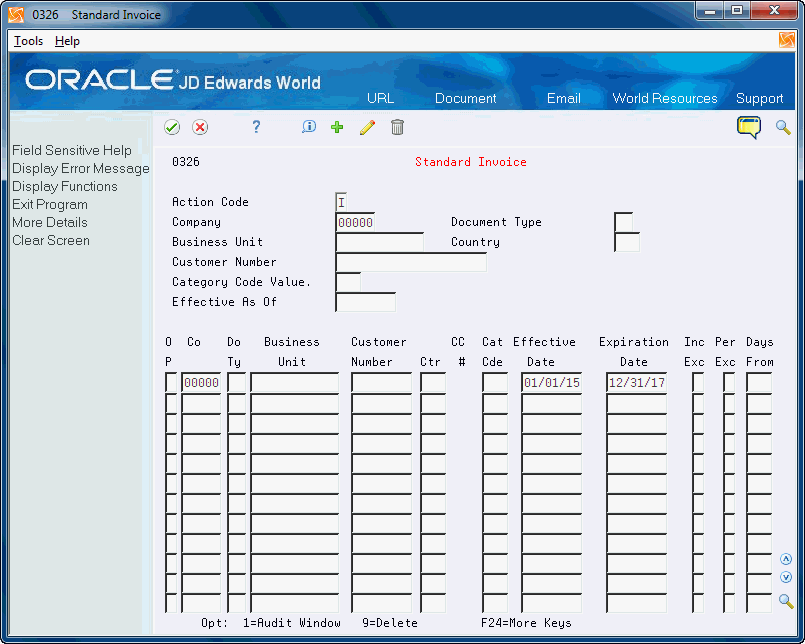Close the Standard Invoice window
This screenshot has height=644, width=805.
point(774,11)
